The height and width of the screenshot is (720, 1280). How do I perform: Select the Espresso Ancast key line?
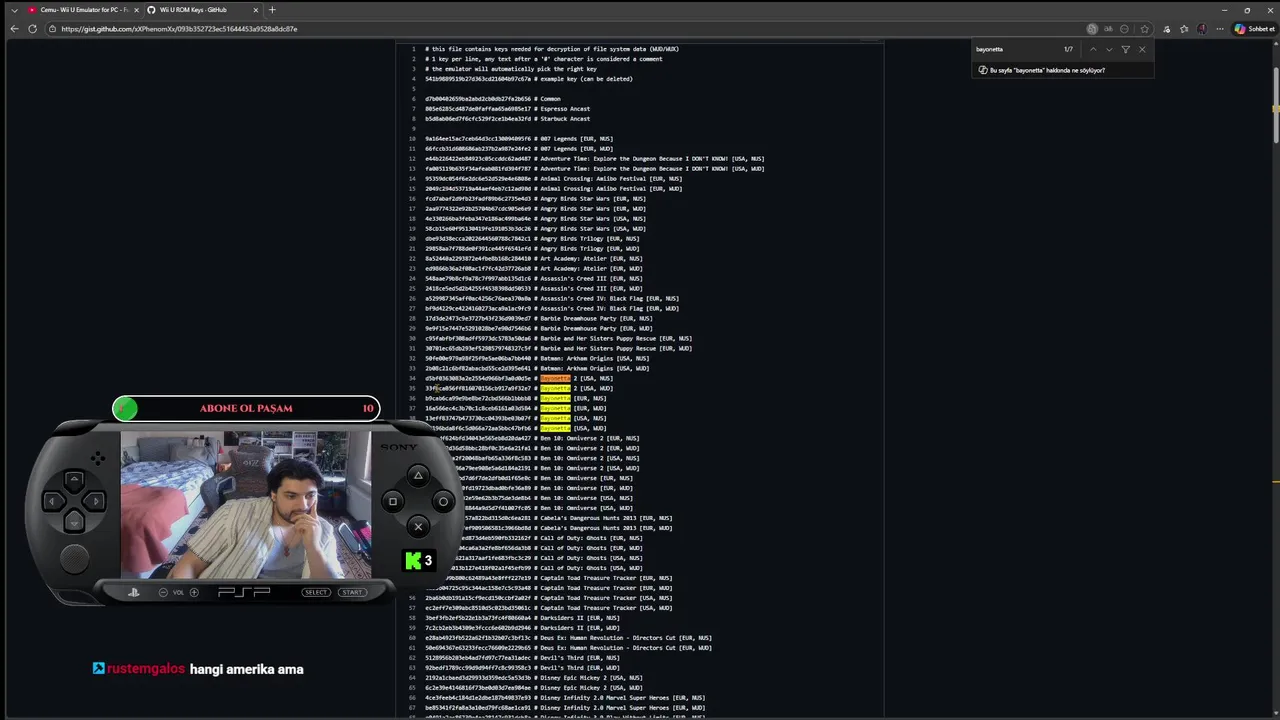pos(507,109)
